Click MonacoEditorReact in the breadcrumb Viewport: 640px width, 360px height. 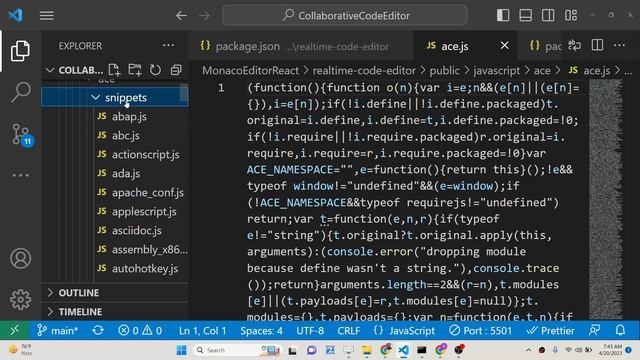click(x=251, y=71)
